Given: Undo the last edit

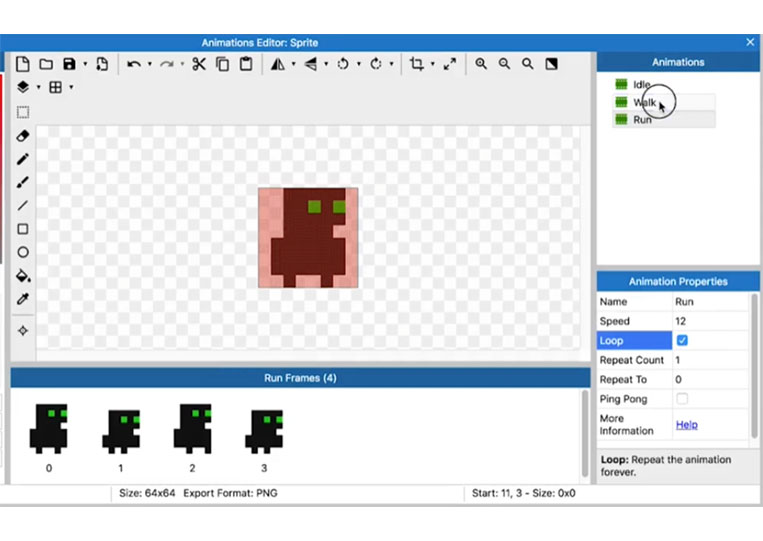Looking at the screenshot, I should click(134, 64).
